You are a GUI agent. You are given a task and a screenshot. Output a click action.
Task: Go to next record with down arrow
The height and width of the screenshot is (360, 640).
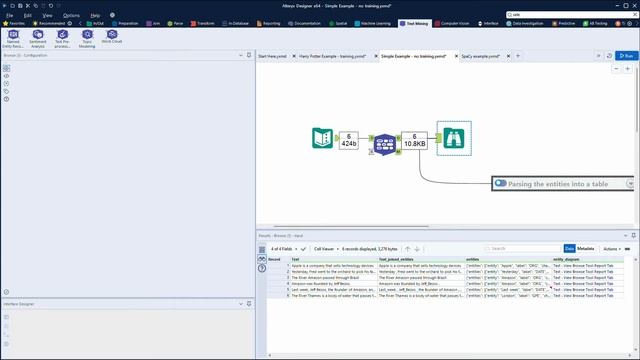pyautogui.click(x=417, y=249)
